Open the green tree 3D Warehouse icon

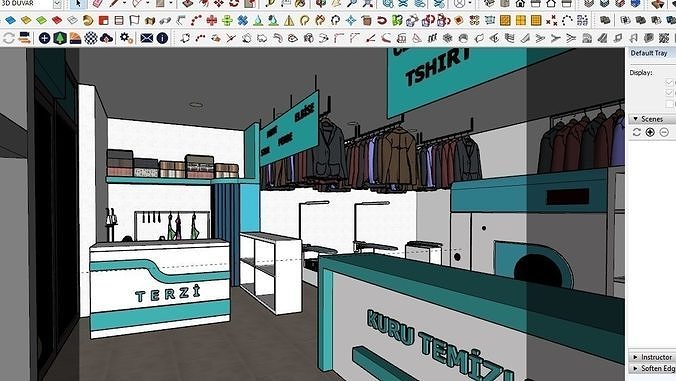coord(60,38)
